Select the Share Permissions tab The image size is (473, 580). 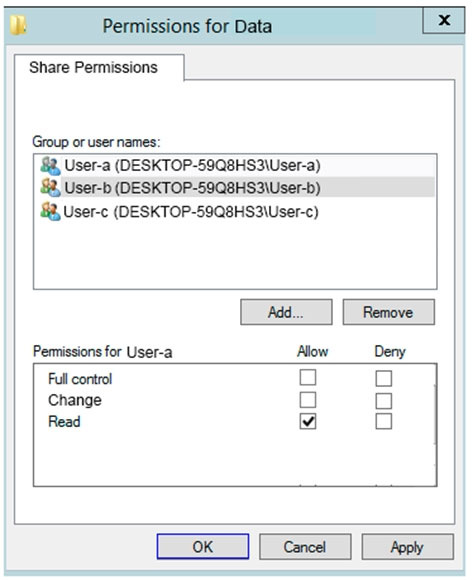pyautogui.click(x=94, y=68)
